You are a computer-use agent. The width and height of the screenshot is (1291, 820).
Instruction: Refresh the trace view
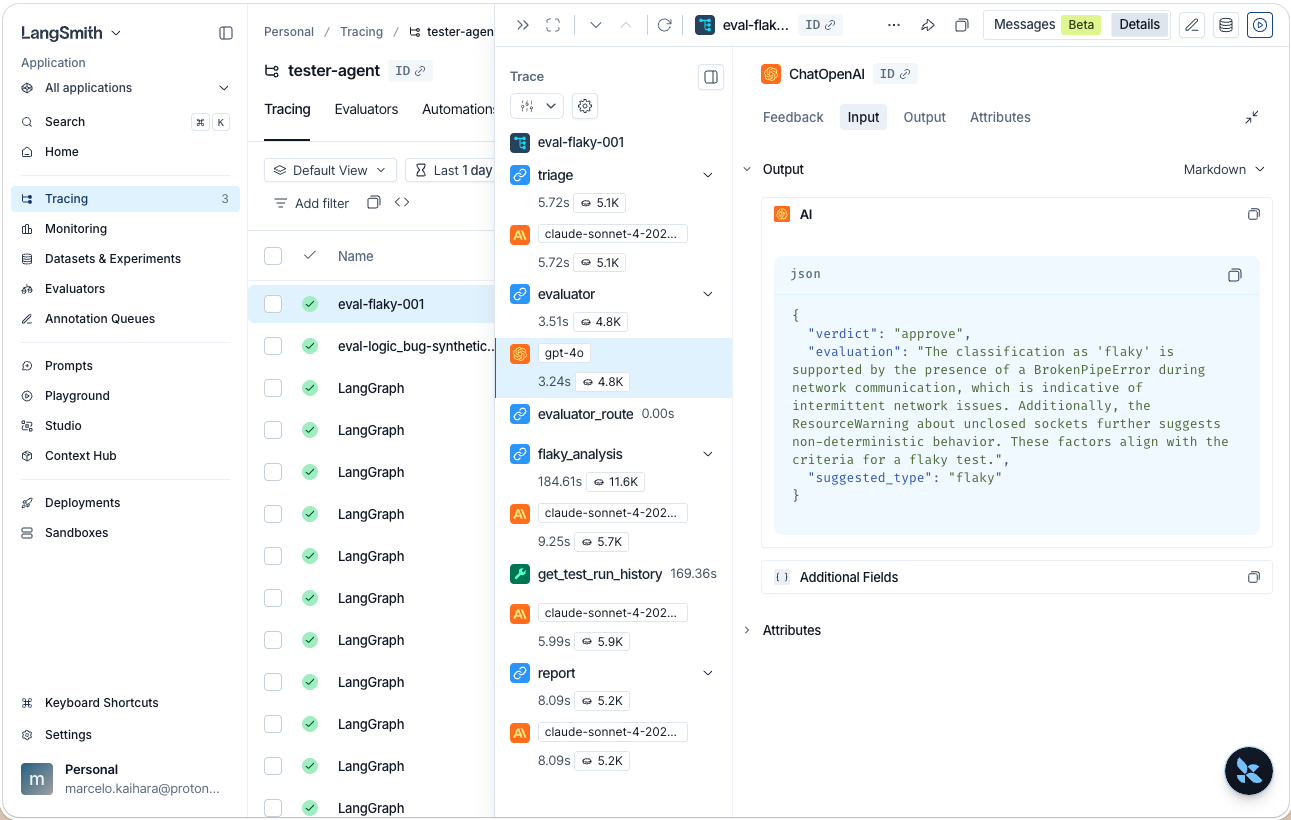pos(665,25)
